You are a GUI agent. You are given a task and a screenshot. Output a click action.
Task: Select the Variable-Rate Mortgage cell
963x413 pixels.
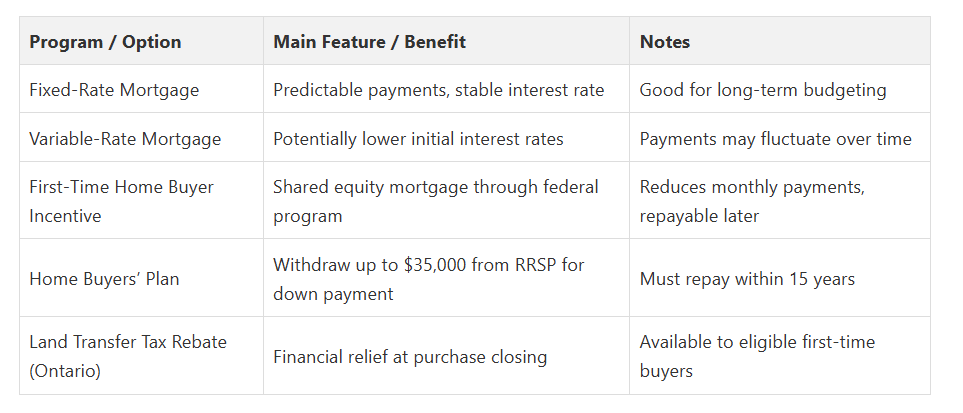141,138
